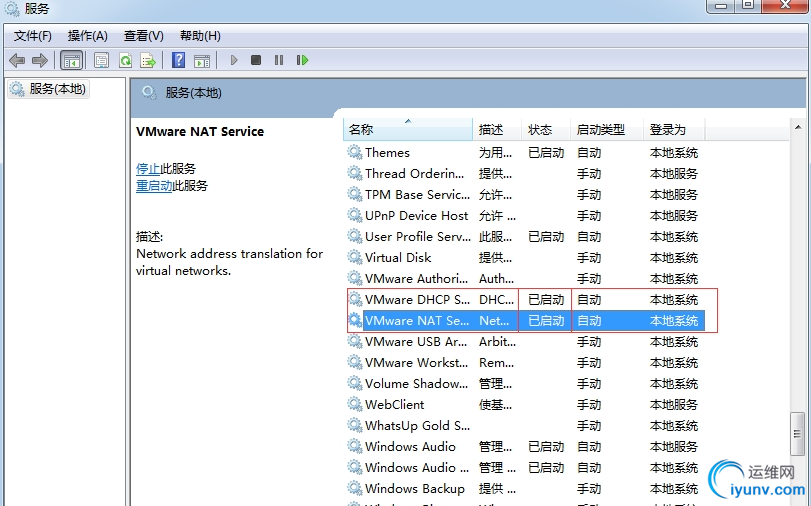Click the Forward arrow toolbar icon
Viewport: 811px width, 506px height.
pyautogui.click(x=40, y=61)
